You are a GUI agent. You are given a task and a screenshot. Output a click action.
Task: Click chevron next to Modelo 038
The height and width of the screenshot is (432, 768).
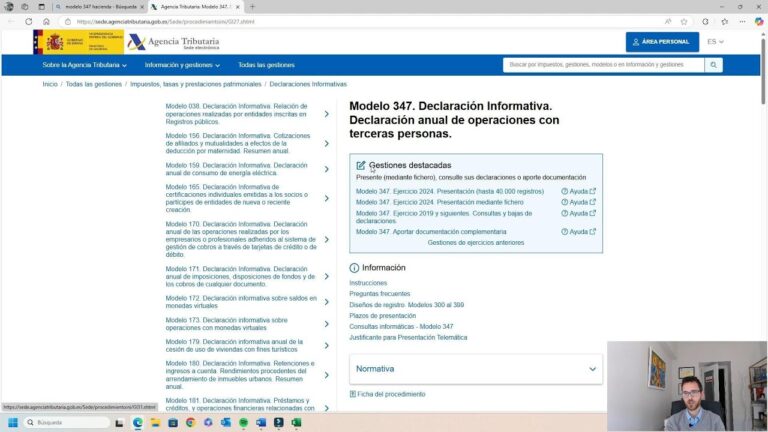(x=327, y=114)
